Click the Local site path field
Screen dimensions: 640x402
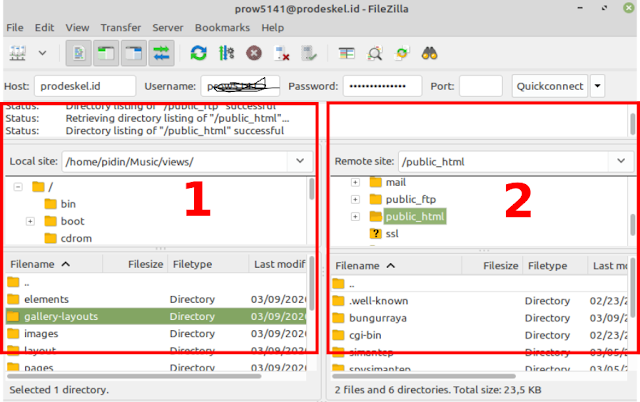pos(175,162)
